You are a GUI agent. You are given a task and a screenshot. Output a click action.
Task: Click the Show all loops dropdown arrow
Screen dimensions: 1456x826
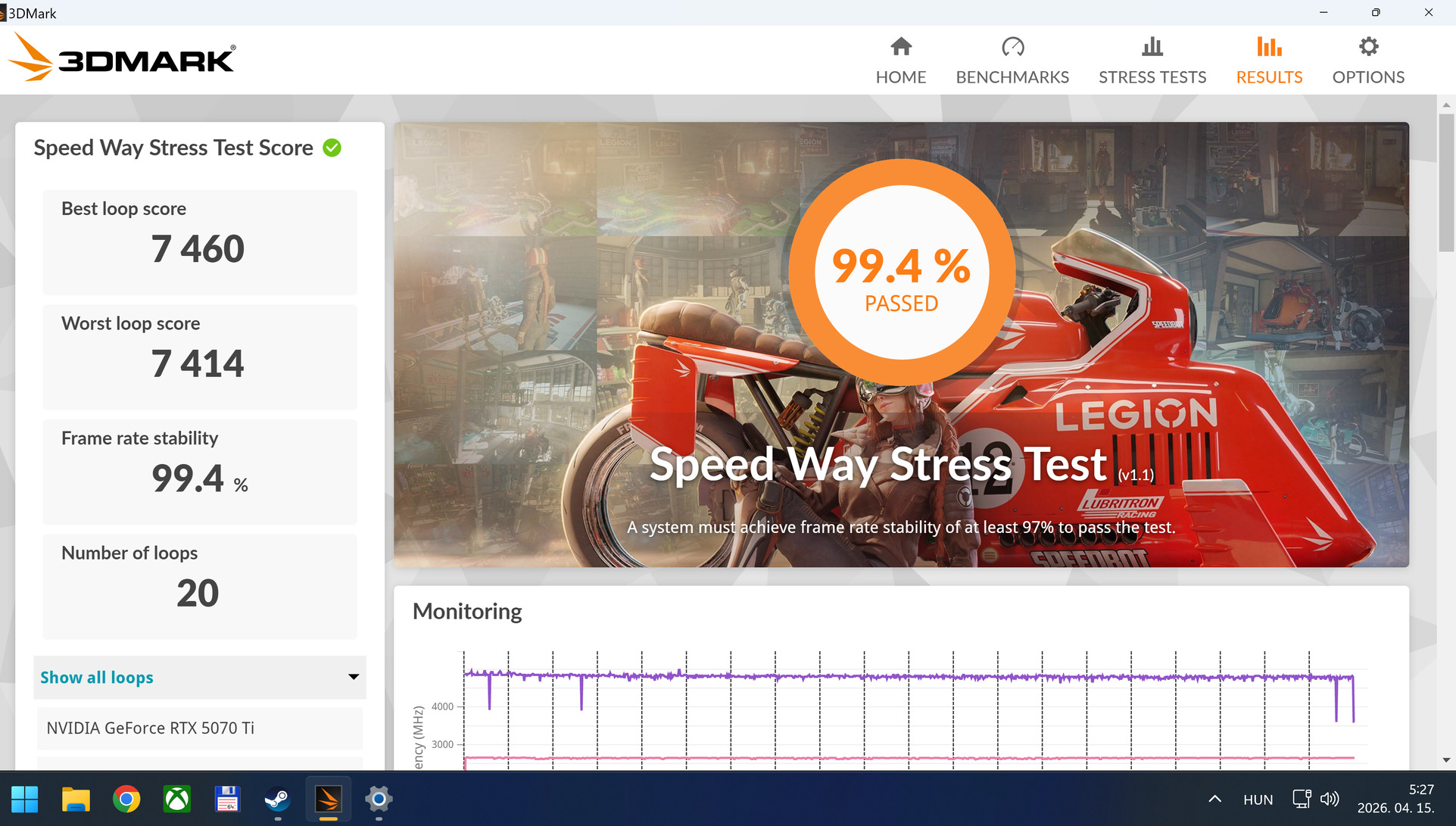353,677
